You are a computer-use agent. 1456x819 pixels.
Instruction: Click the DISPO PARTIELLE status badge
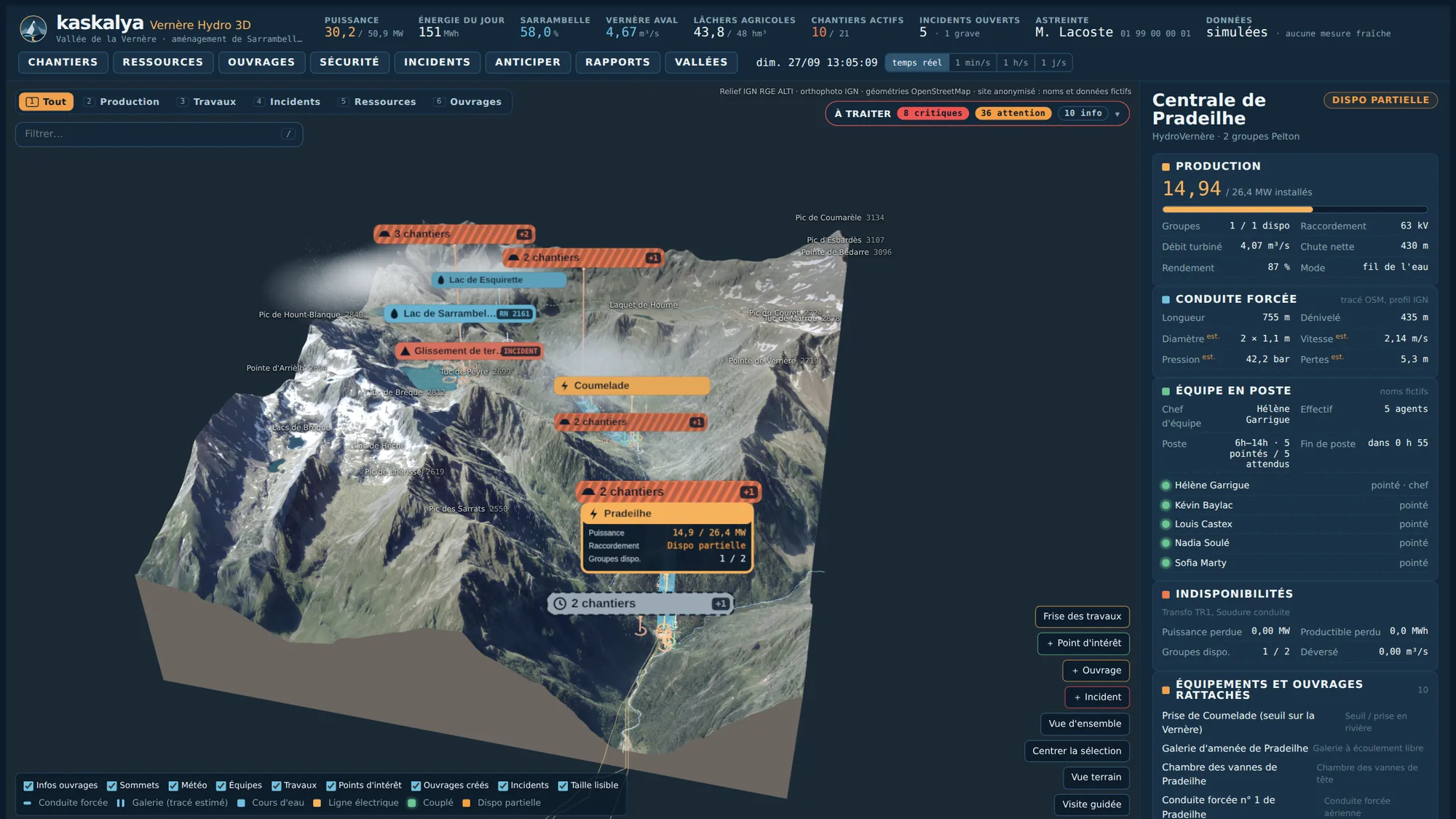1380,100
